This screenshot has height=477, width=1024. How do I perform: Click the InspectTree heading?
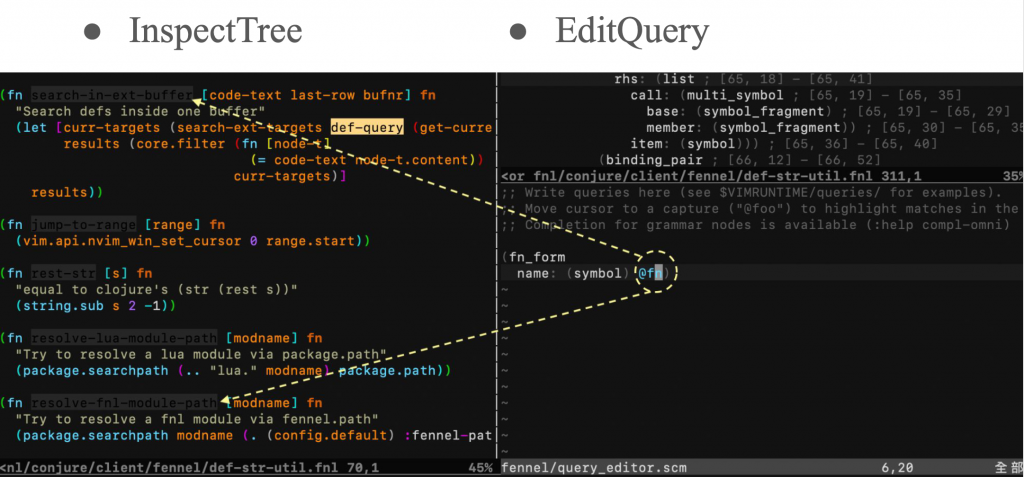(x=216, y=31)
